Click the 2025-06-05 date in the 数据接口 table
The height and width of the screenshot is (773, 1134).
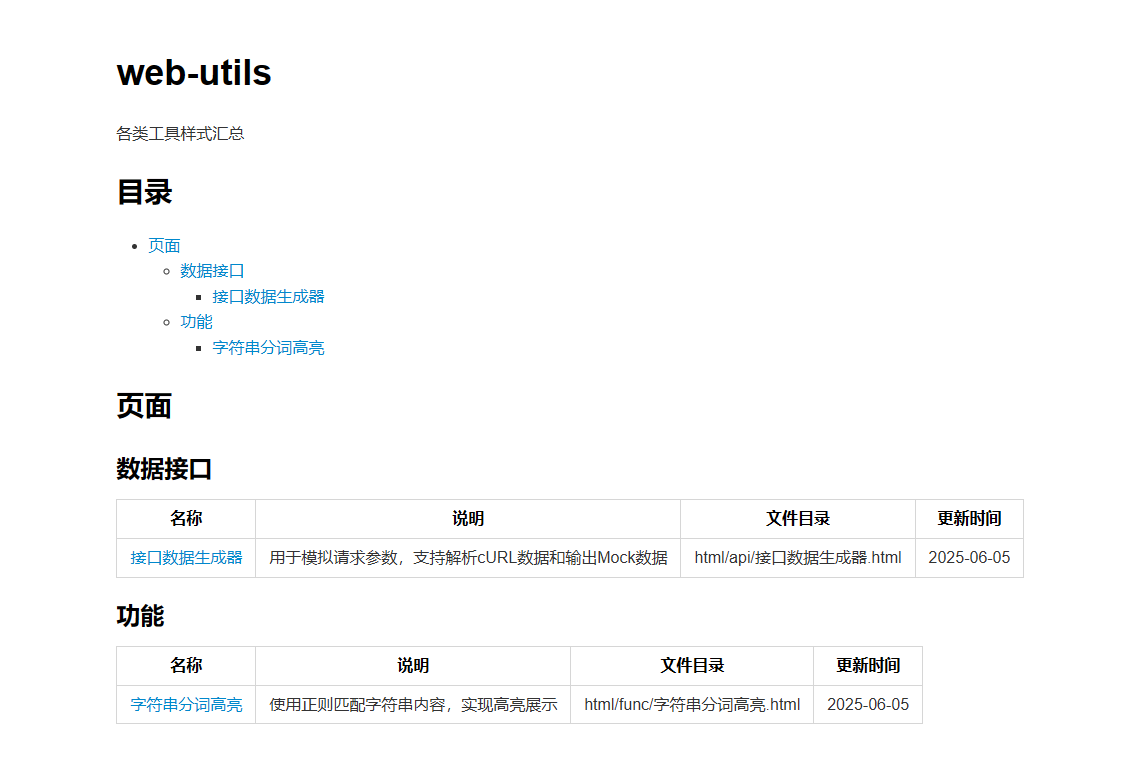click(x=968, y=558)
